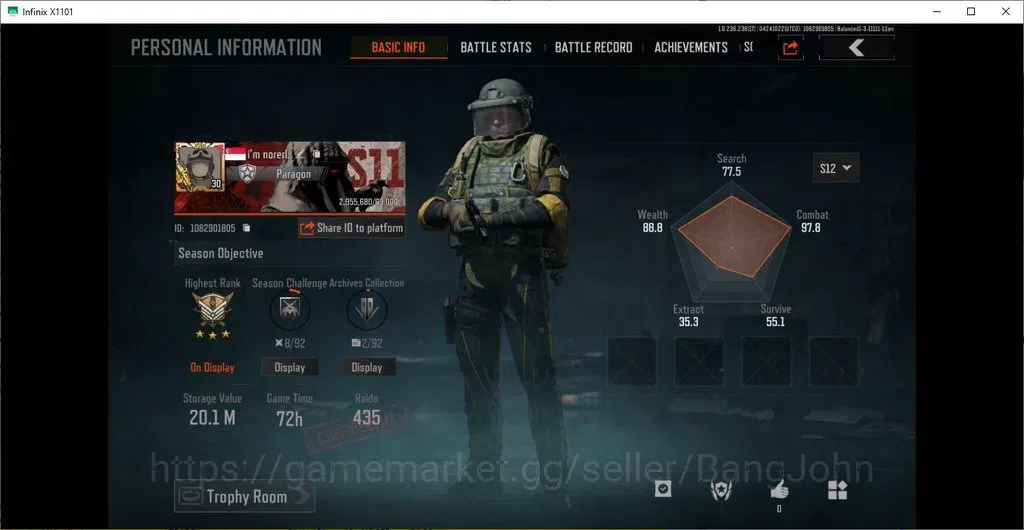Click Display under Season Challenge
The image size is (1024, 530).
(x=290, y=367)
